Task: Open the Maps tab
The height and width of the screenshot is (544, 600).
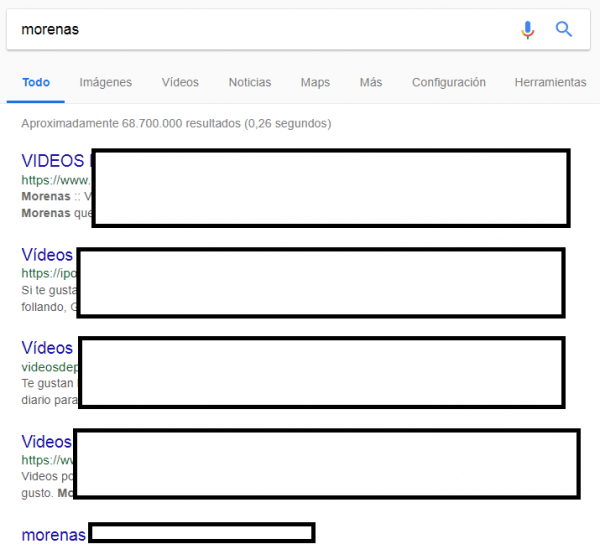Action: (x=315, y=82)
